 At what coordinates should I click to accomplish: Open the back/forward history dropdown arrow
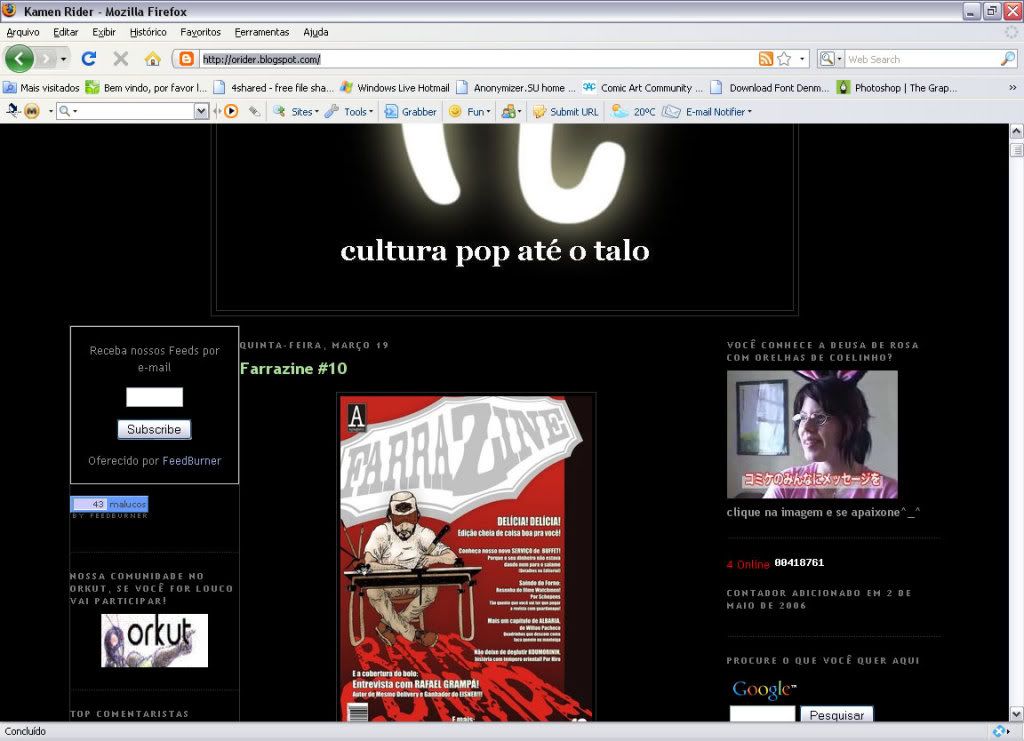[x=63, y=59]
